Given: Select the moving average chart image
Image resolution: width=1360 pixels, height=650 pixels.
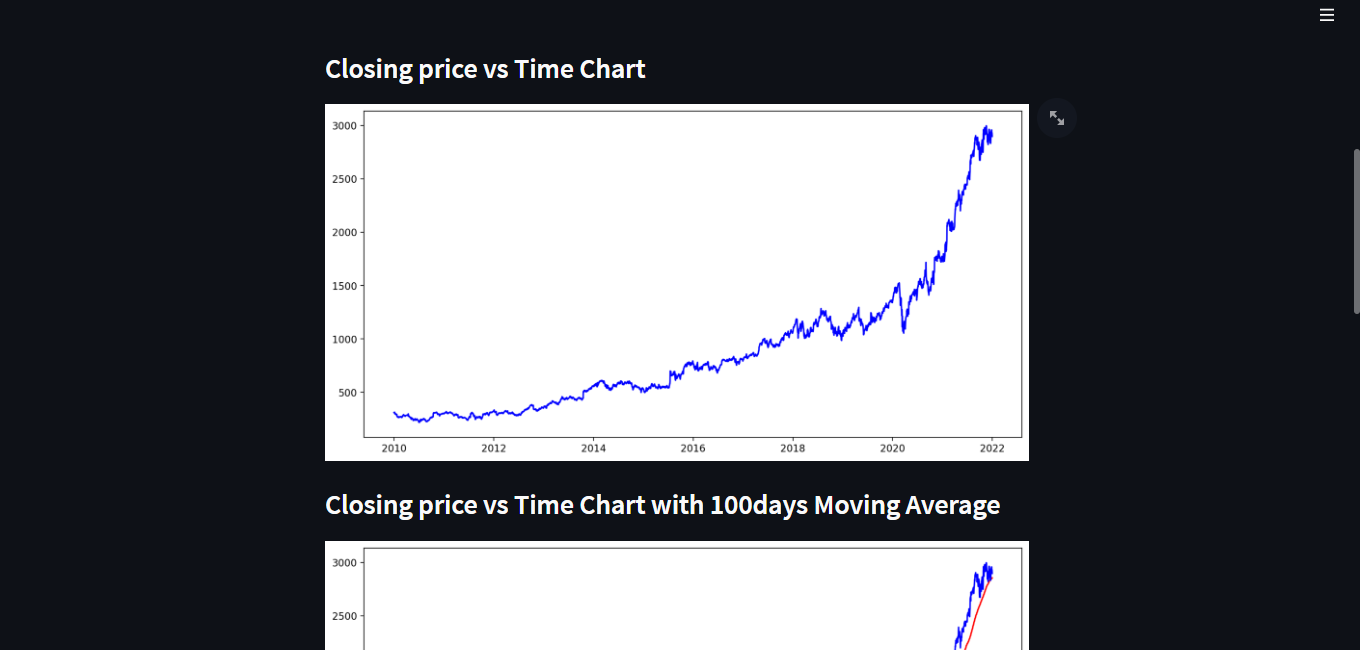Looking at the screenshot, I should coord(676,596).
